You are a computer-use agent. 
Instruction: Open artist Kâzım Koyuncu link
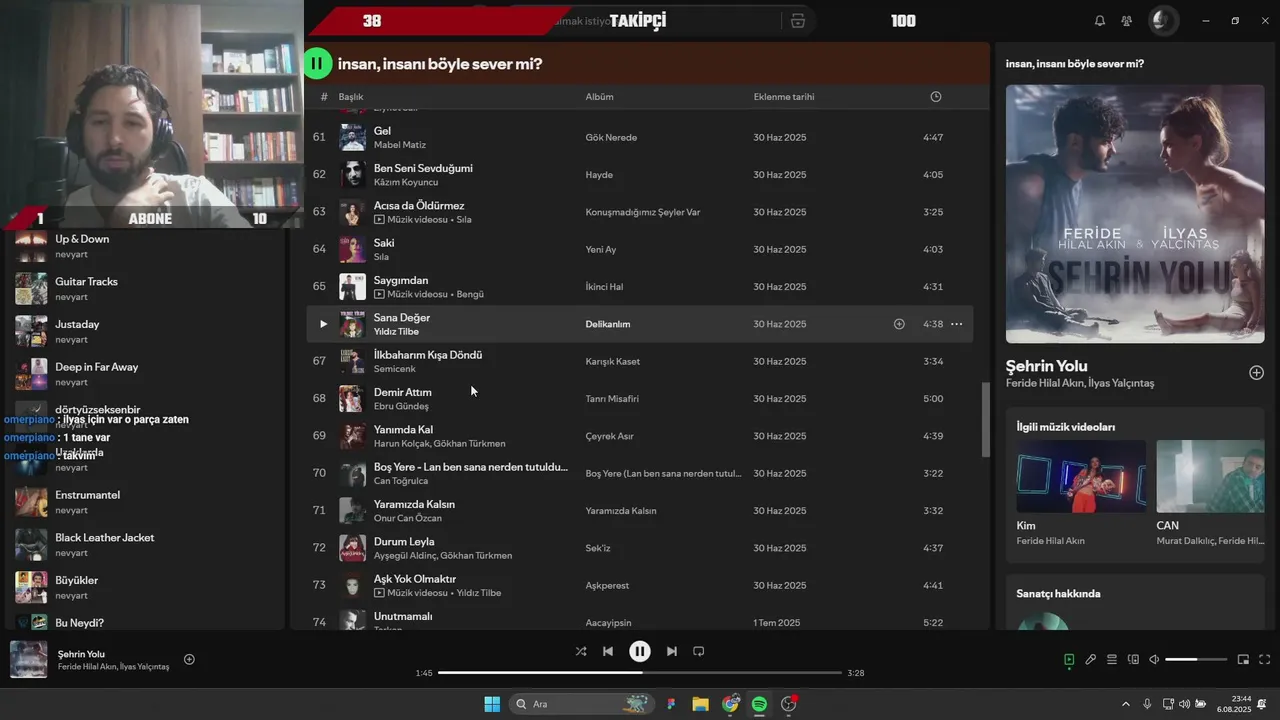pyautogui.click(x=406, y=182)
